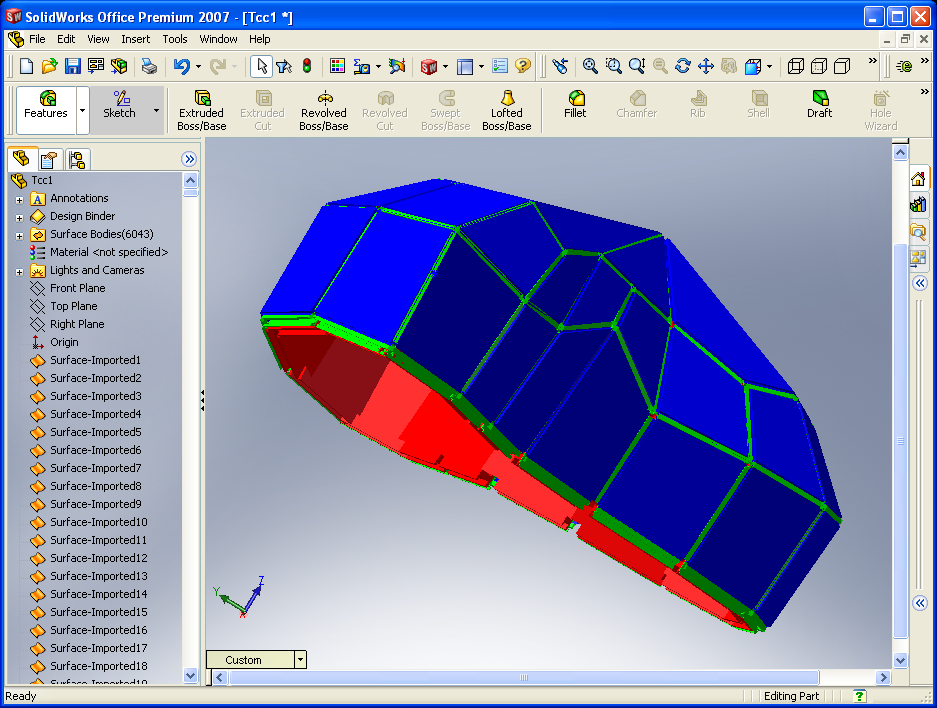The width and height of the screenshot is (937, 708).
Task: Apply the Fillet tool
Action: tap(575, 104)
